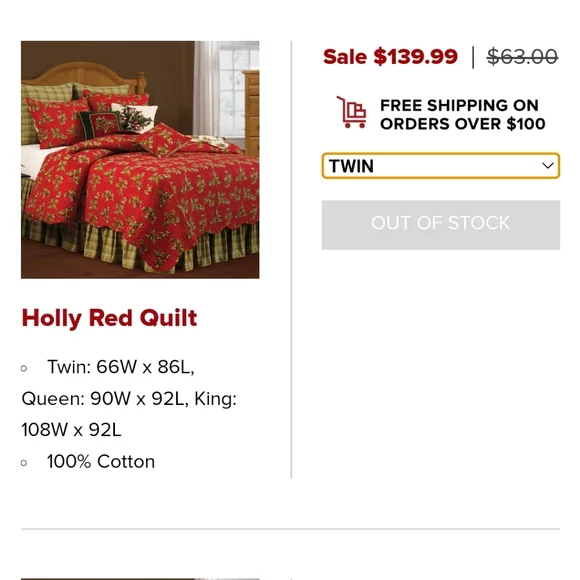Click the 108W x 92L King size line
The width and height of the screenshot is (580, 580).
[x=71, y=430]
